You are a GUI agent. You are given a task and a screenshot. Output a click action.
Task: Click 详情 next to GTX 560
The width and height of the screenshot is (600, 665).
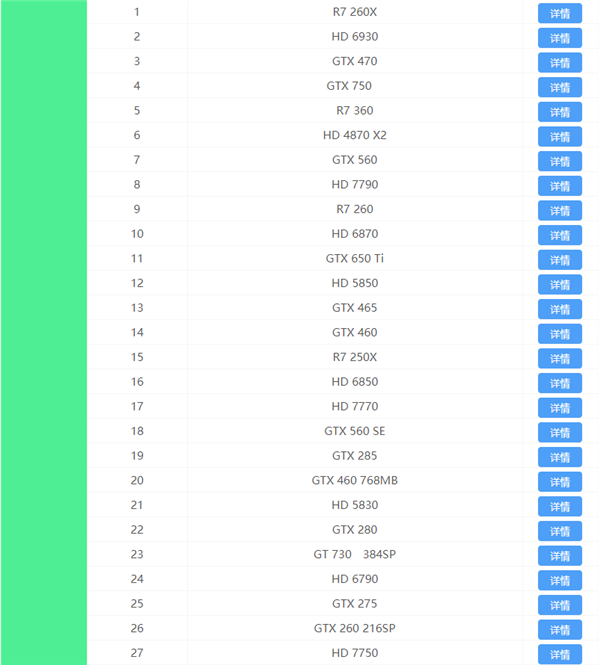(560, 161)
